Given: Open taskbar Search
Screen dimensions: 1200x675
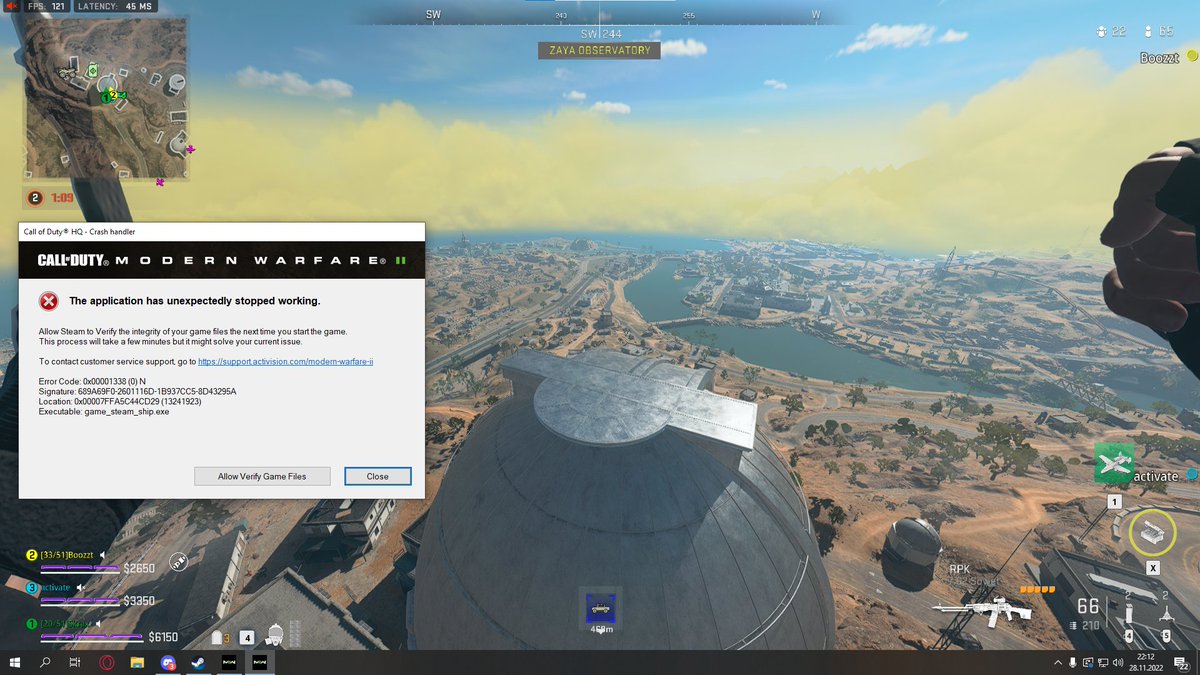Looking at the screenshot, I should point(45,663).
